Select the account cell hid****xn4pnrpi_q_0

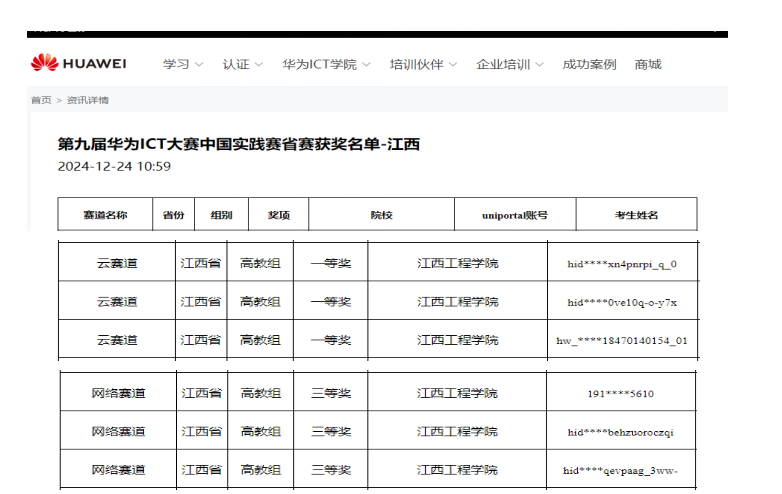(622, 264)
